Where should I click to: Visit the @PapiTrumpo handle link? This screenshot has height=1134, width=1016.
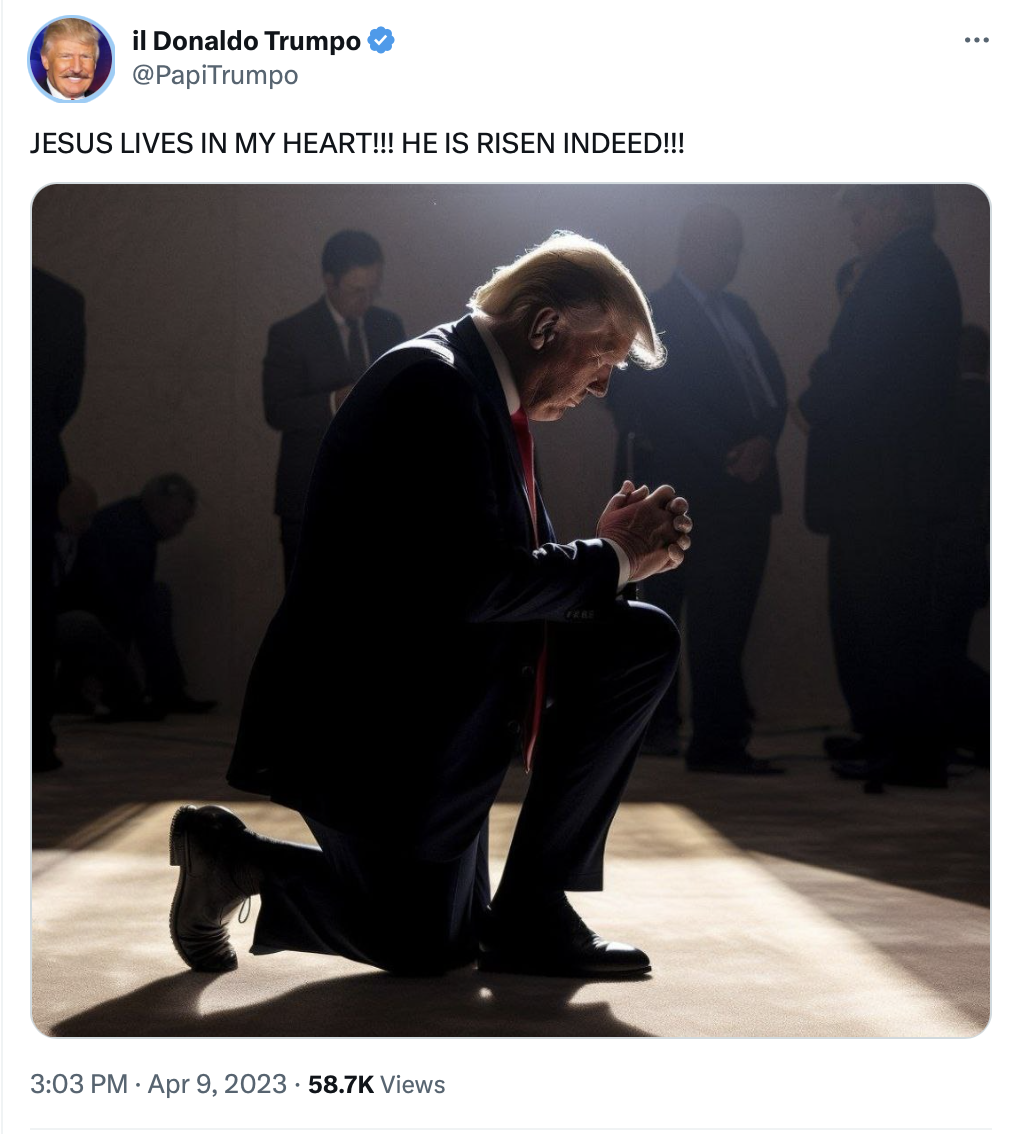tap(215, 74)
